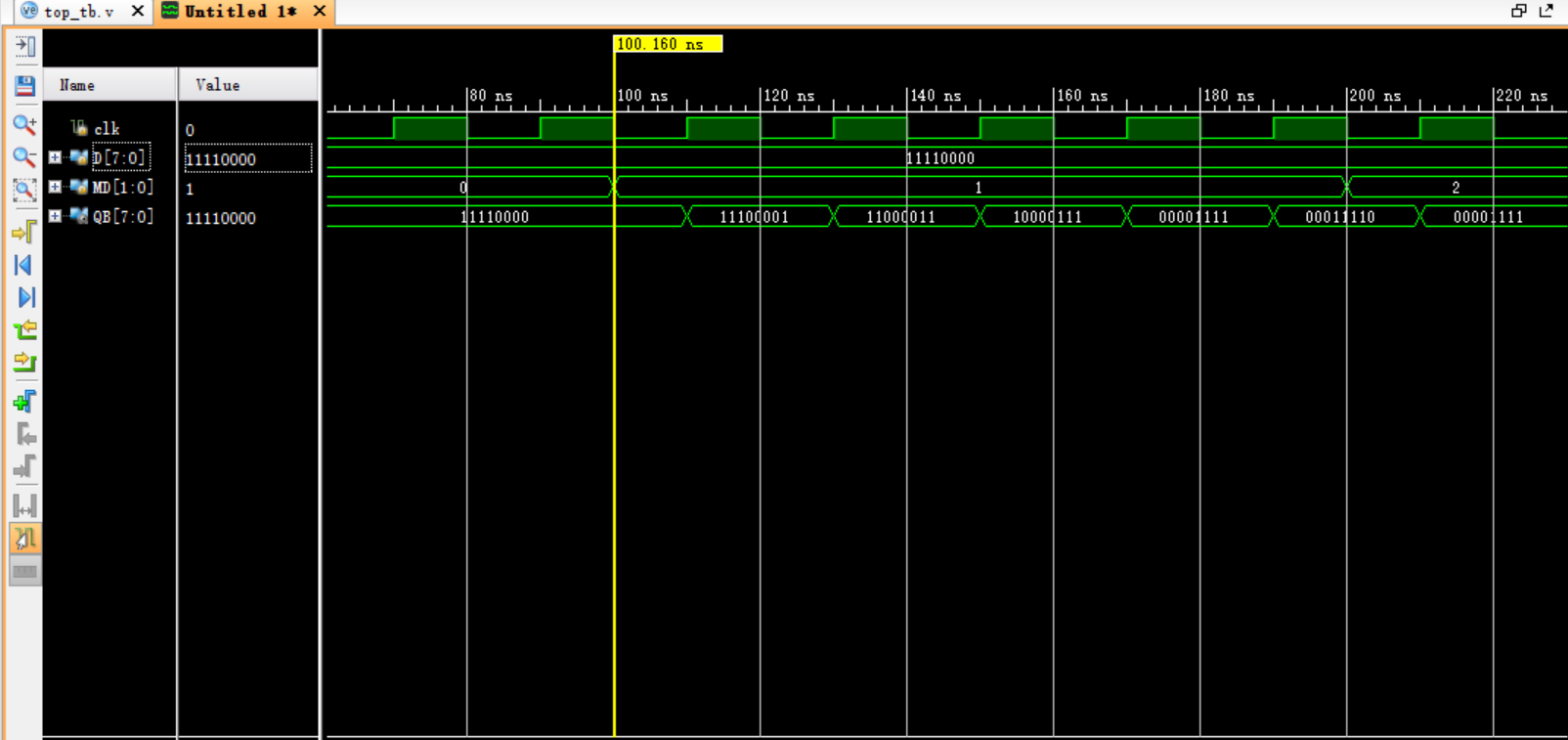The height and width of the screenshot is (740, 1568).
Task: Click the D[7:0] value 11110000 field
Action: click(x=248, y=158)
